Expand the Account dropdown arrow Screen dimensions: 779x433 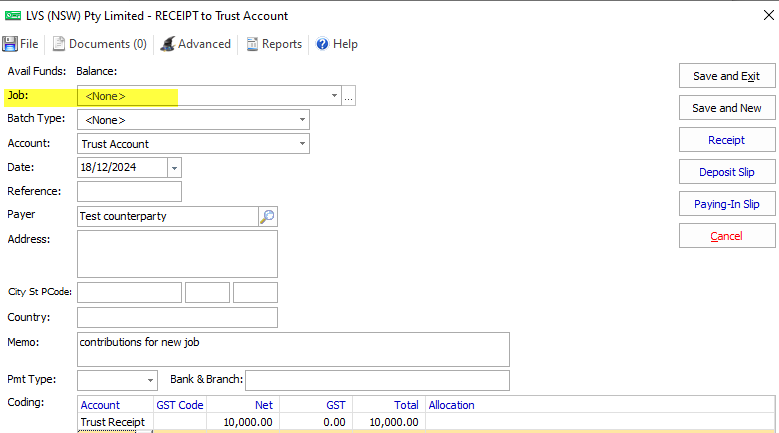pyautogui.click(x=302, y=144)
